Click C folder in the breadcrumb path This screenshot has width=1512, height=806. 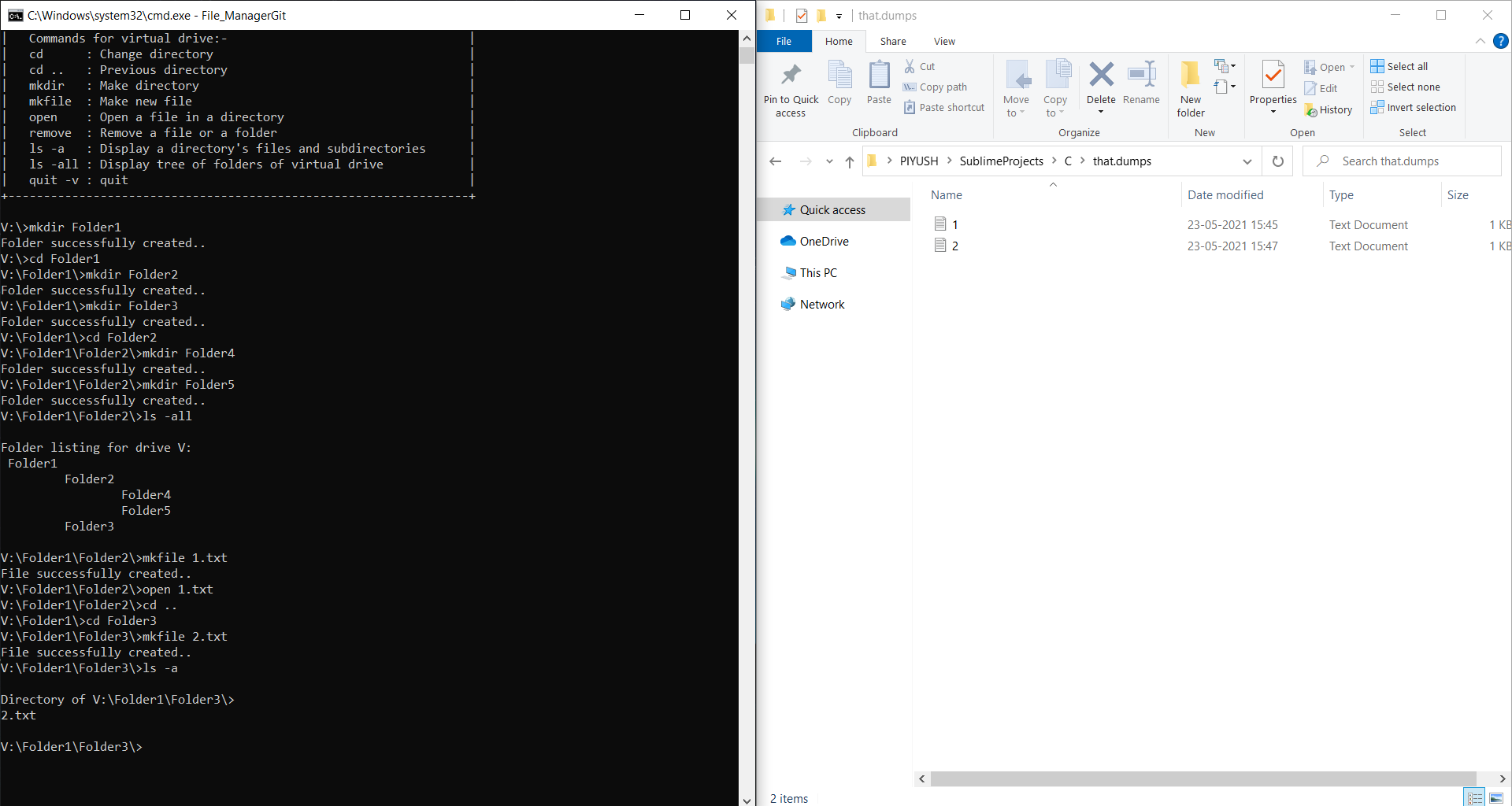click(1068, 161)
